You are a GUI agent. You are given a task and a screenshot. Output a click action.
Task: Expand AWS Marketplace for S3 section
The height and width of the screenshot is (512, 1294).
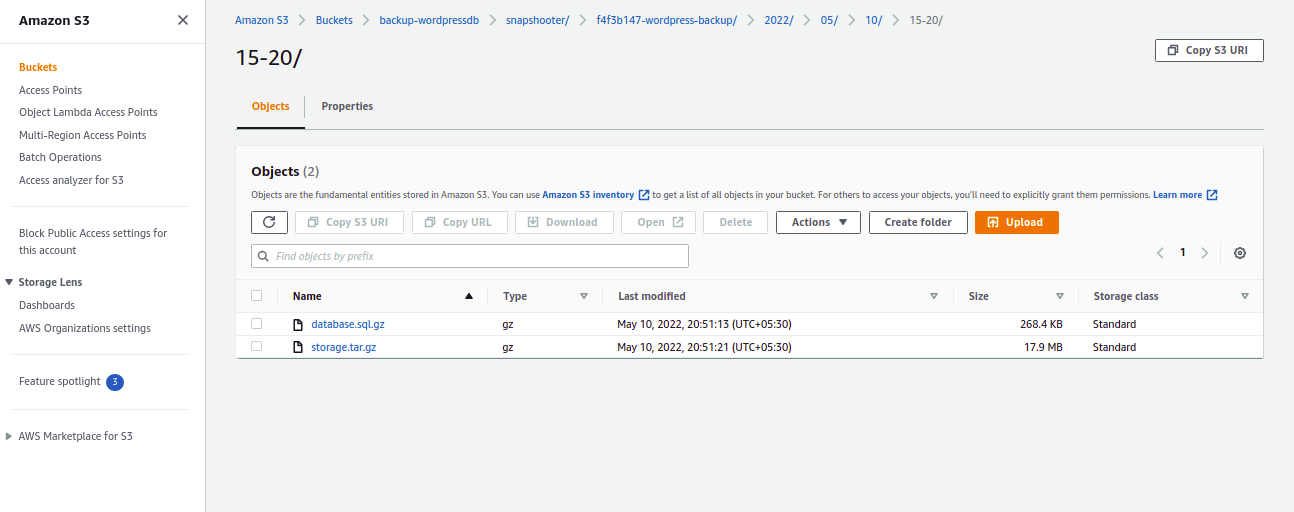(x=9, y=436)
